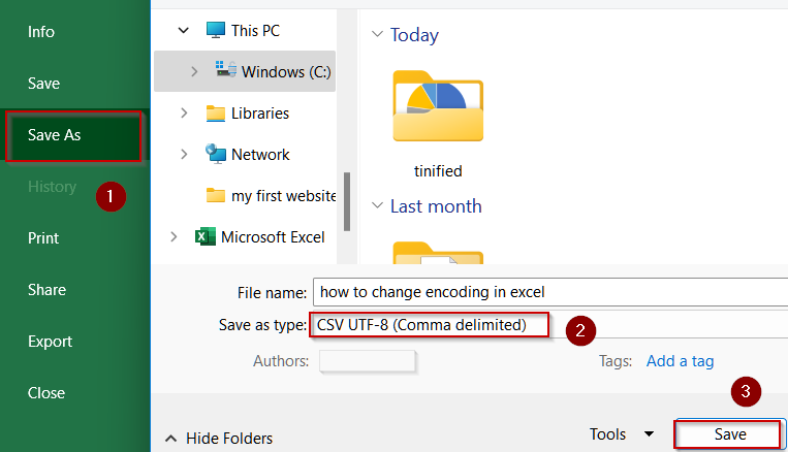This screenshot has height=452, width=788.
Task: Collapse the This PC tree node
Action: point(183,30)
